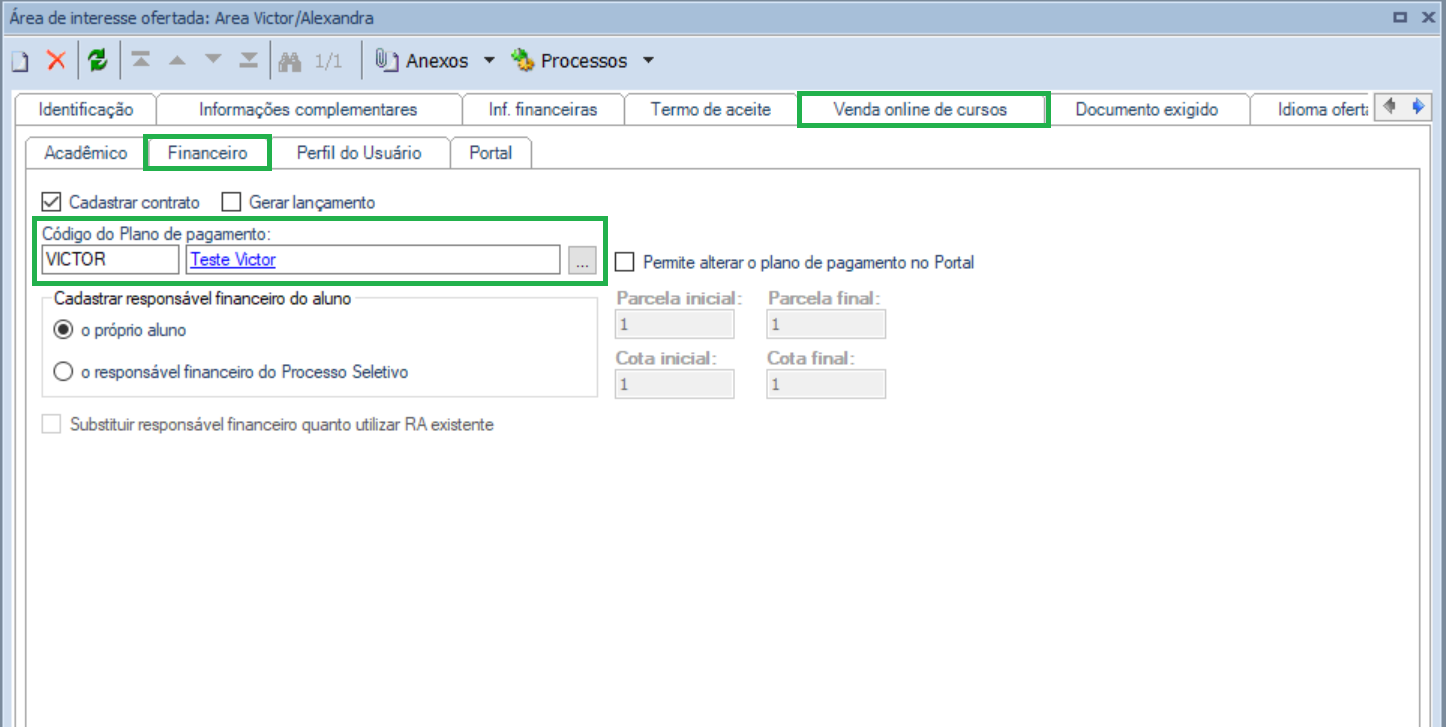Image resolution: width=1446 pixels, height=727 pixels.
Task: Expand the Processos dropdown arrow
Action: point(648,61)
